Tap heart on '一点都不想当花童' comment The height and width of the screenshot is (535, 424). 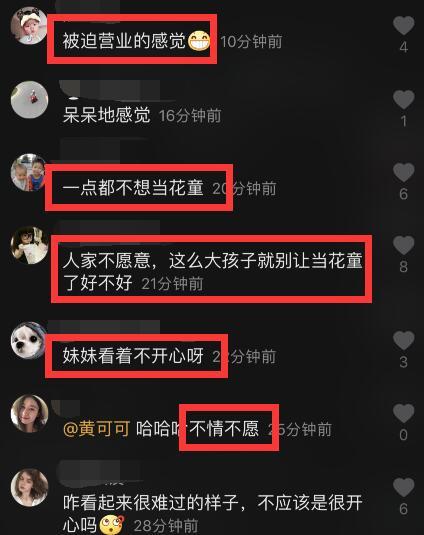[404, 172]
